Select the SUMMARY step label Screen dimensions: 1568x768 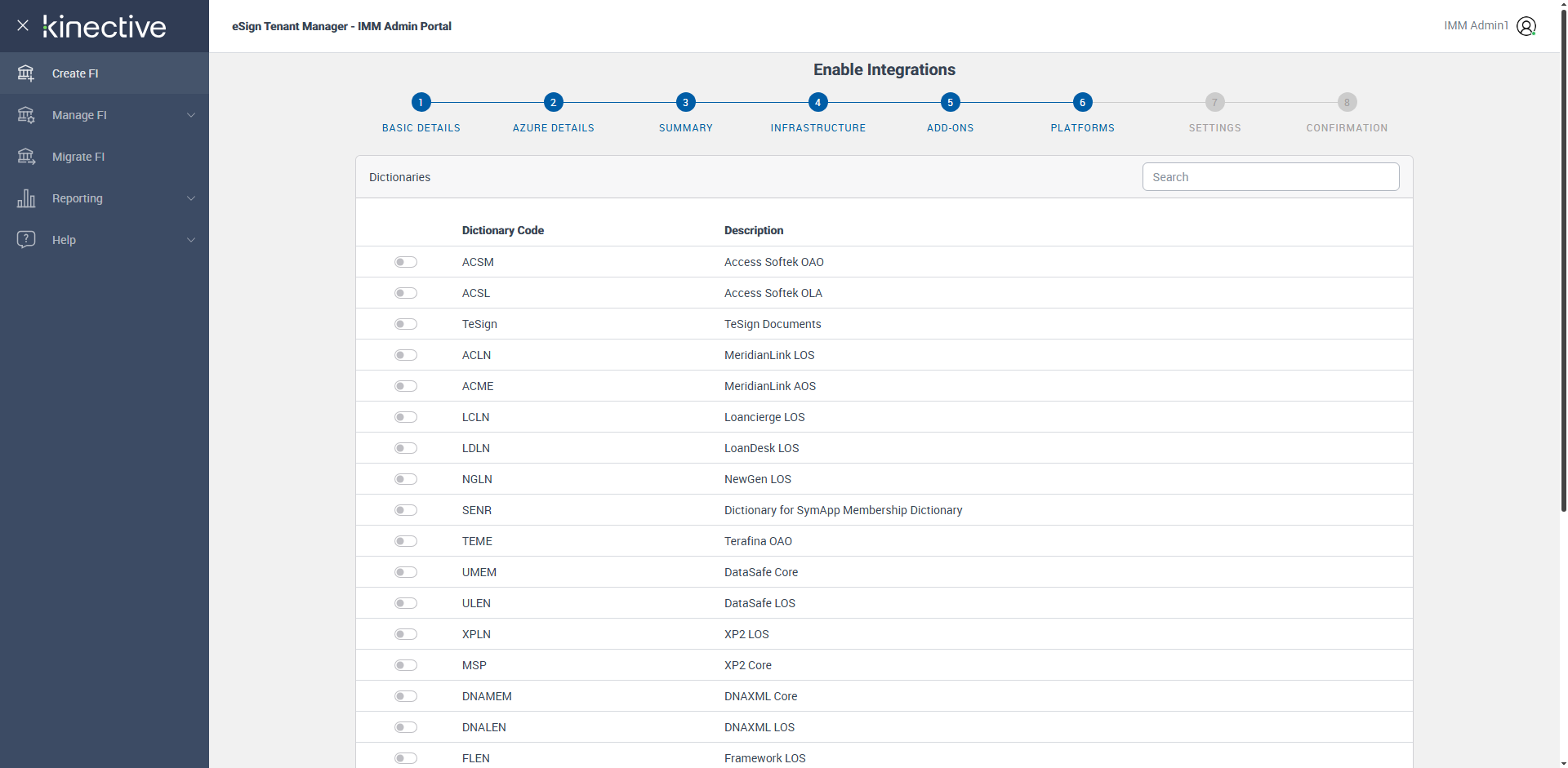point(686,128)
